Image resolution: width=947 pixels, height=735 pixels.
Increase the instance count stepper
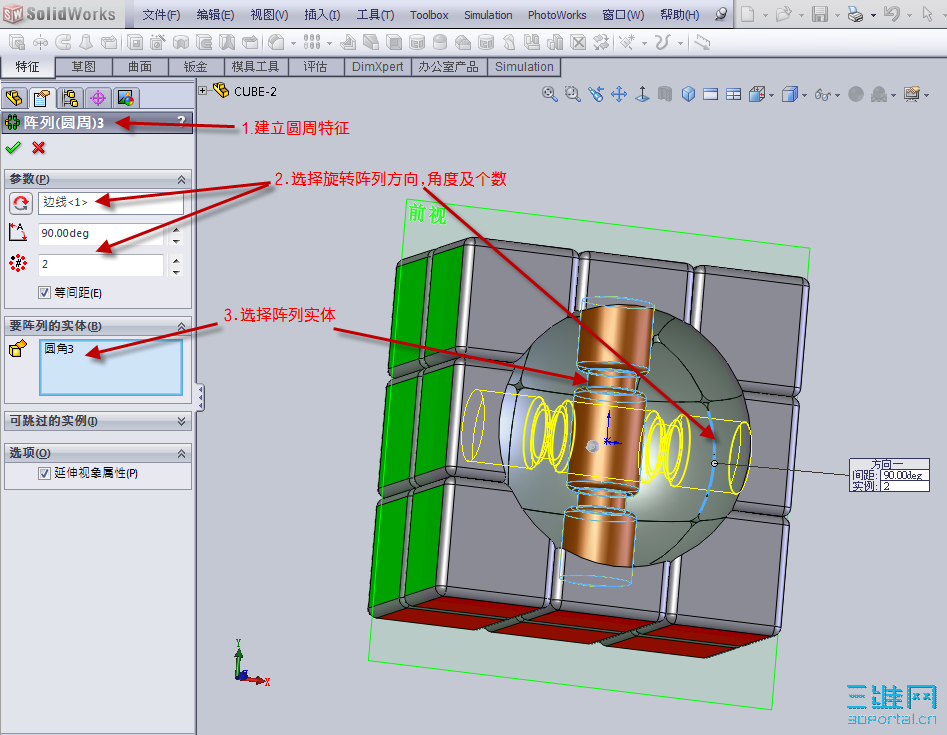tap(176, 260)
